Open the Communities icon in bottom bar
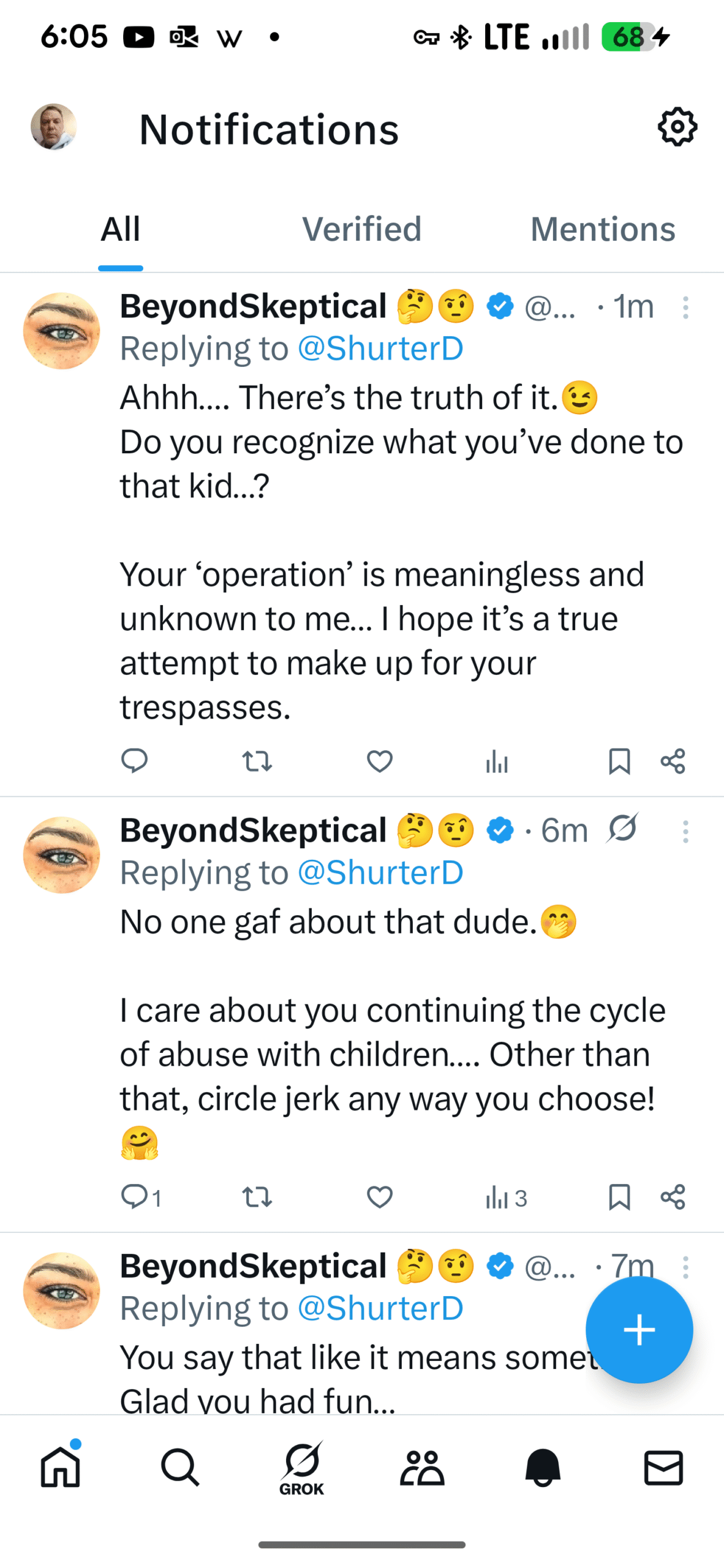This screenshot has height=1568, width=724. 422,1467
